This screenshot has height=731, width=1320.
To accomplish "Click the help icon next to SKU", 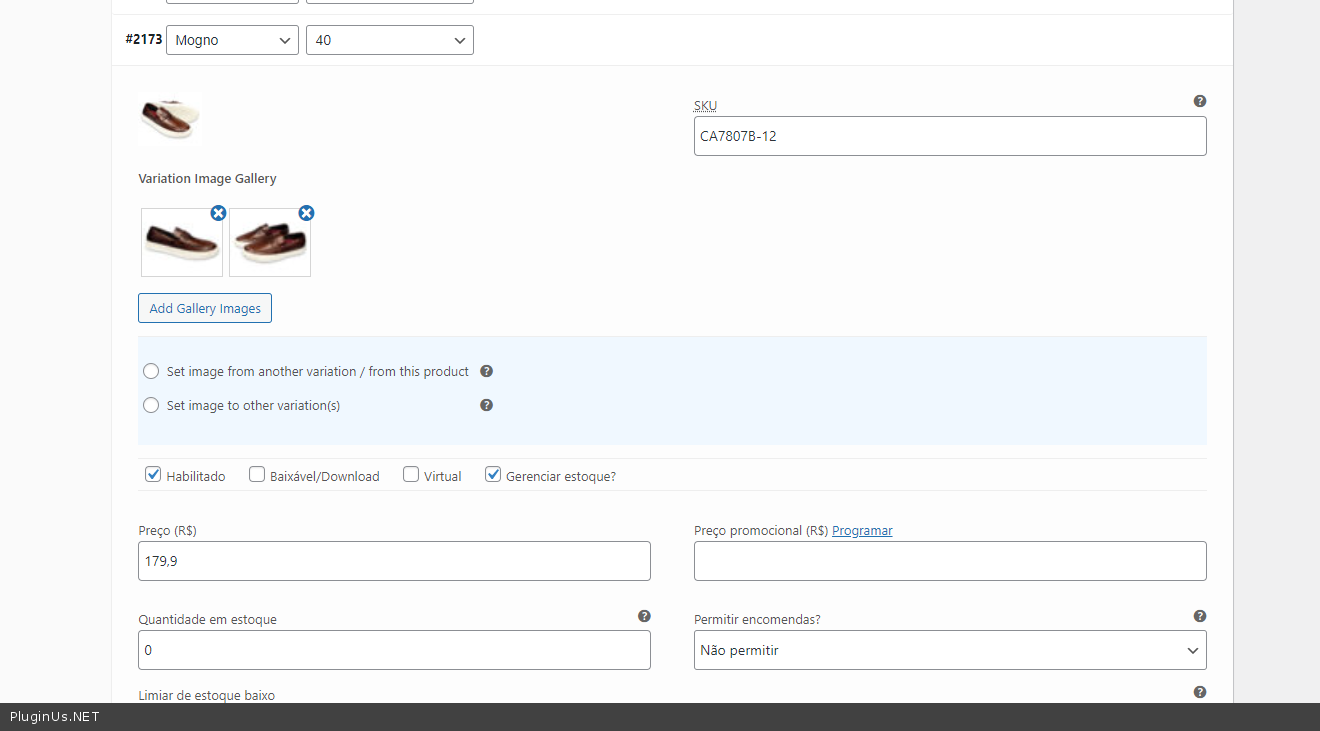I will [x=1200, y=101].
